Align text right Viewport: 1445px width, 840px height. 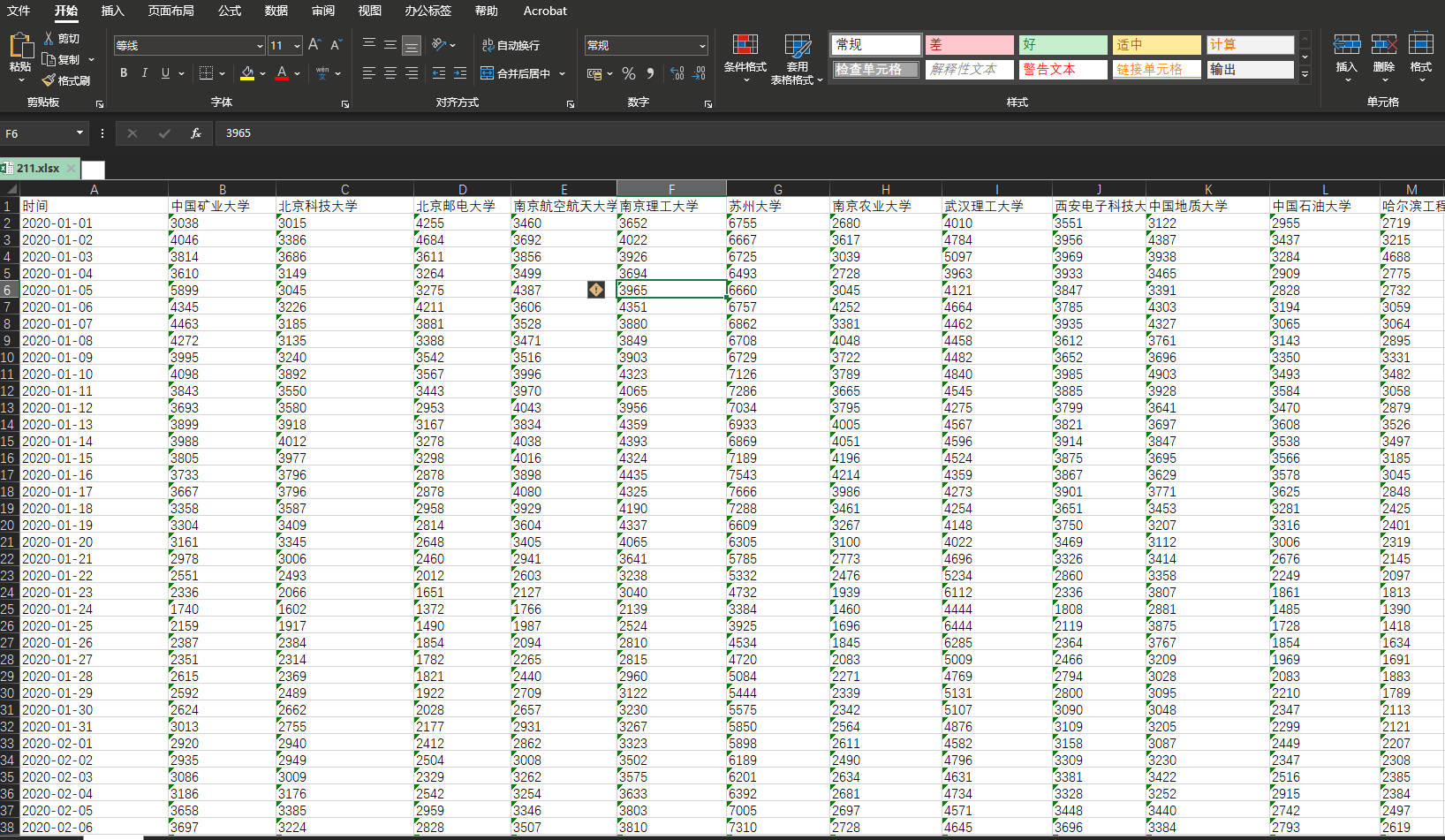pos(412,73)
